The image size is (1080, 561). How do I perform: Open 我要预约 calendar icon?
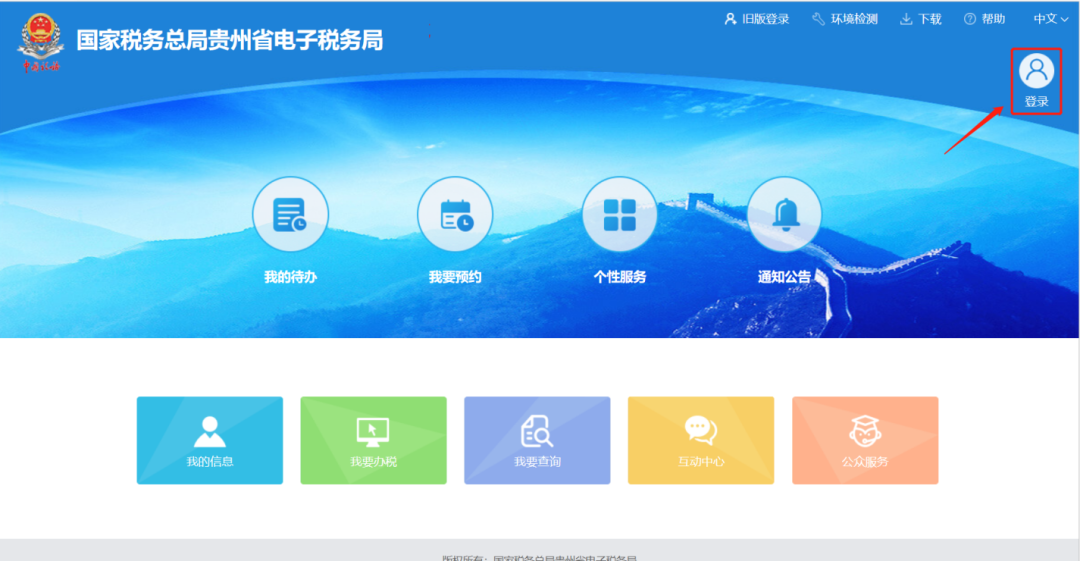[455, 214]
